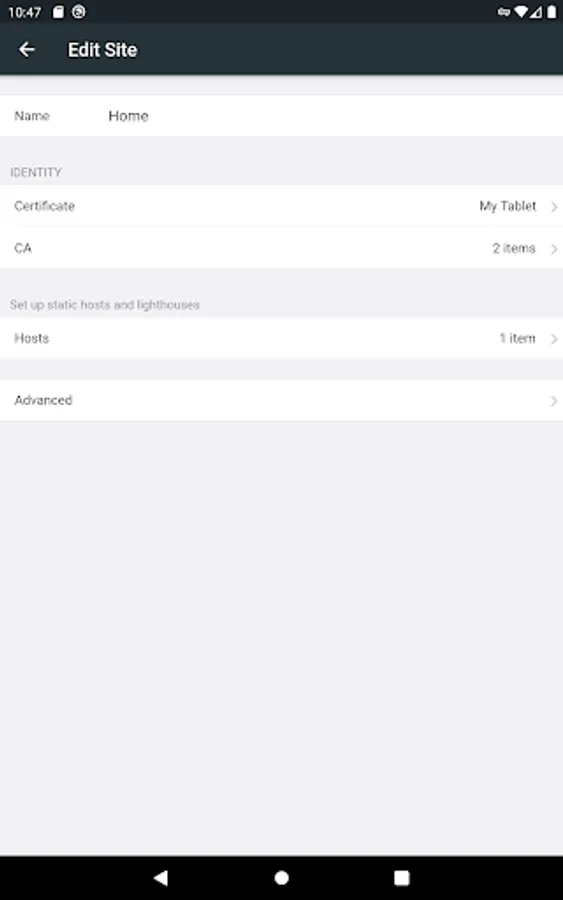Expand the CA row chevron
The width and height of the screenshot is (563, 900).
tap(554, 249)
